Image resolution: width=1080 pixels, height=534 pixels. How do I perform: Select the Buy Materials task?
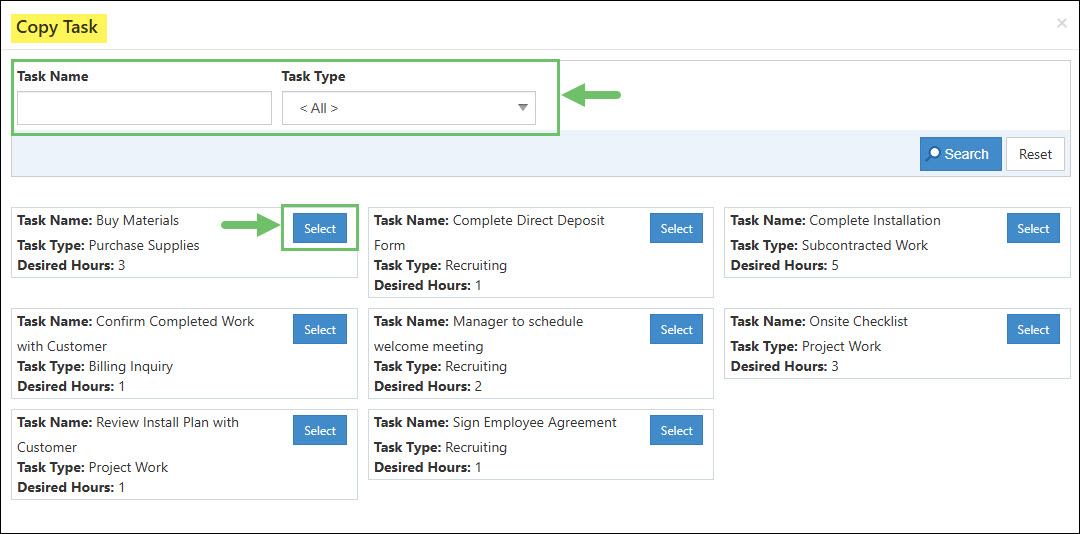(x=320, y=228)
